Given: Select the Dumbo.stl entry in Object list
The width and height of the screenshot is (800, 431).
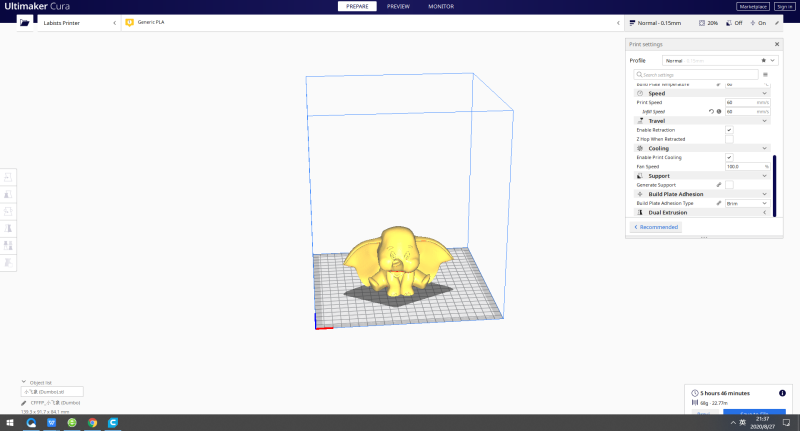Looking at the screenshot, I should pyautogui.click(x=52, y=392).
